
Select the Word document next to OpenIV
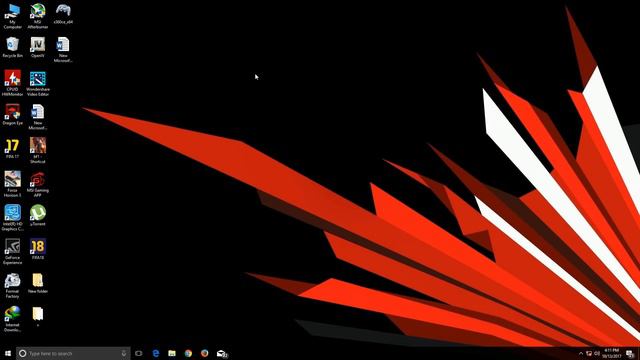coord(63,50)
